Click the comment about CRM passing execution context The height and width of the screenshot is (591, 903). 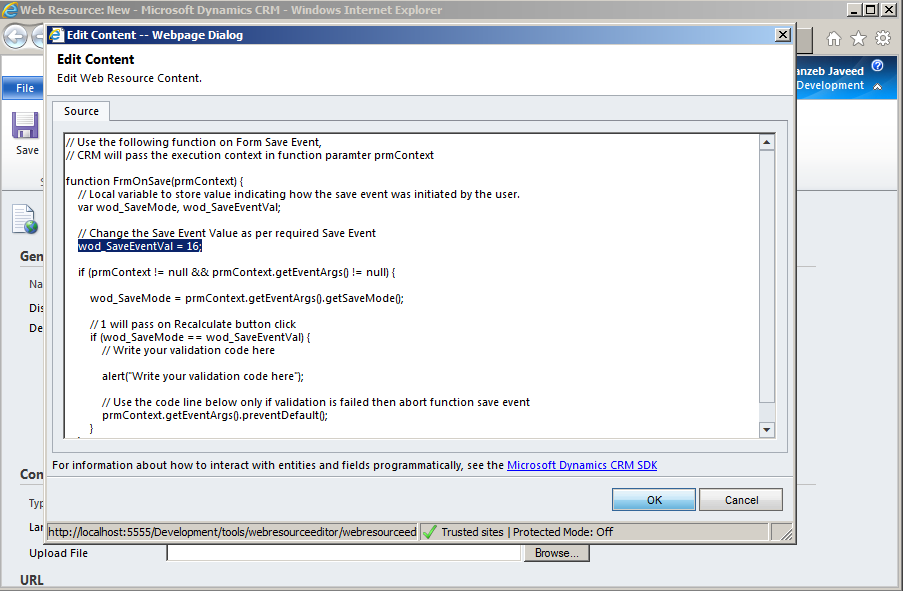(x=250, y=156)
